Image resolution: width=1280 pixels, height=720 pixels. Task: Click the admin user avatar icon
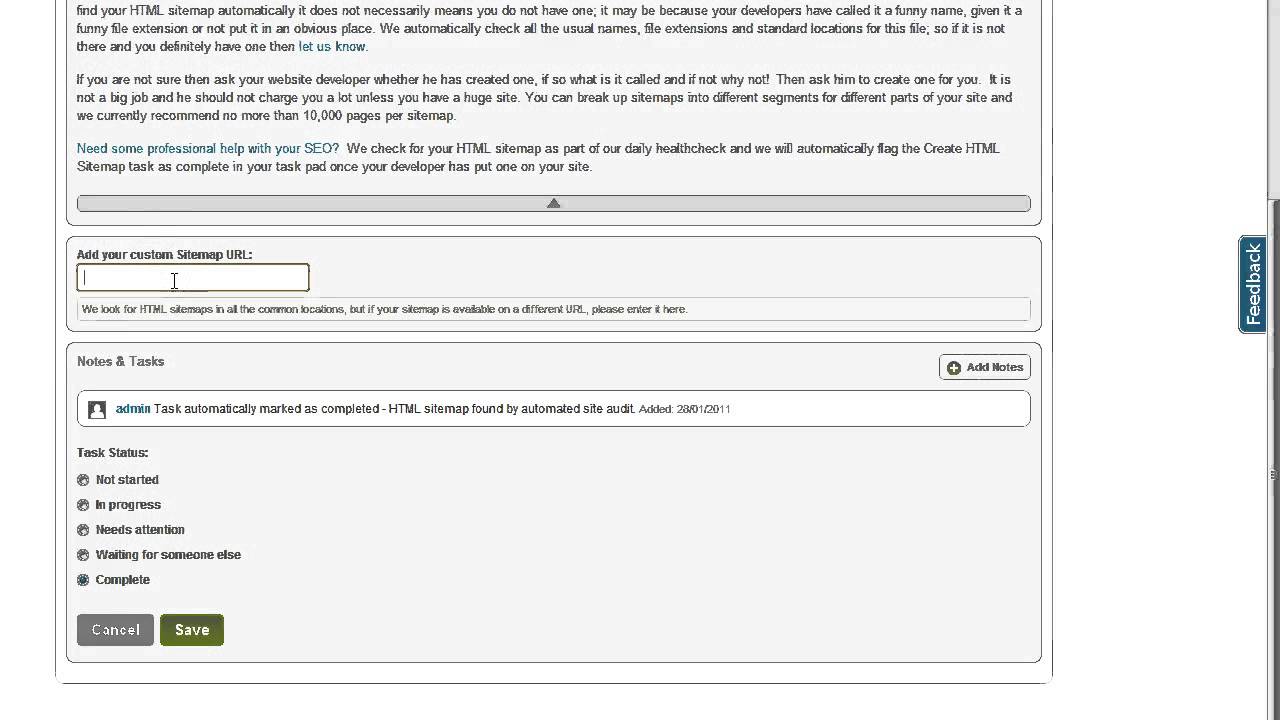(x=97, y=409)
